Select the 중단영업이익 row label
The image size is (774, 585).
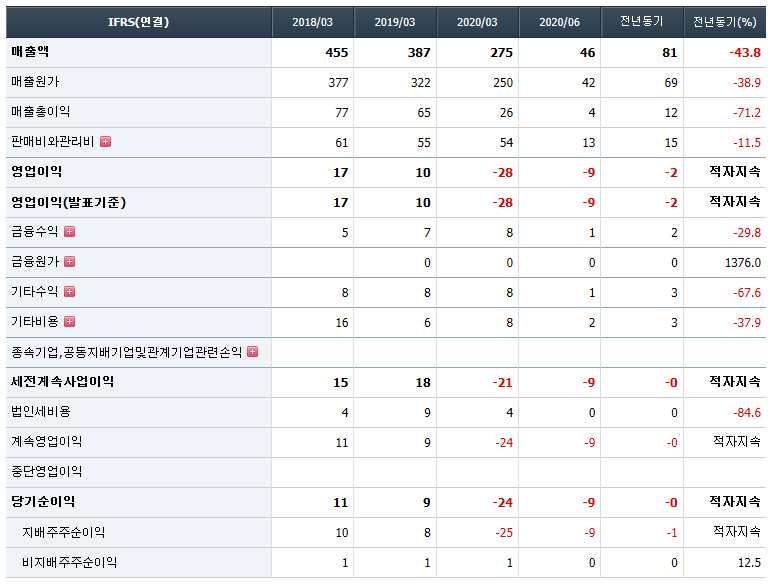coord(47,471)
